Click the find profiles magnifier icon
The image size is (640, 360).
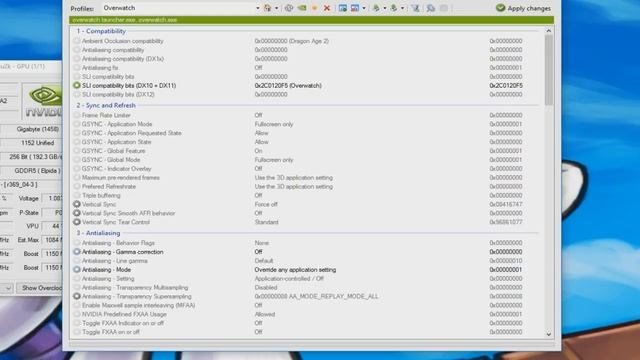[430, 8]
